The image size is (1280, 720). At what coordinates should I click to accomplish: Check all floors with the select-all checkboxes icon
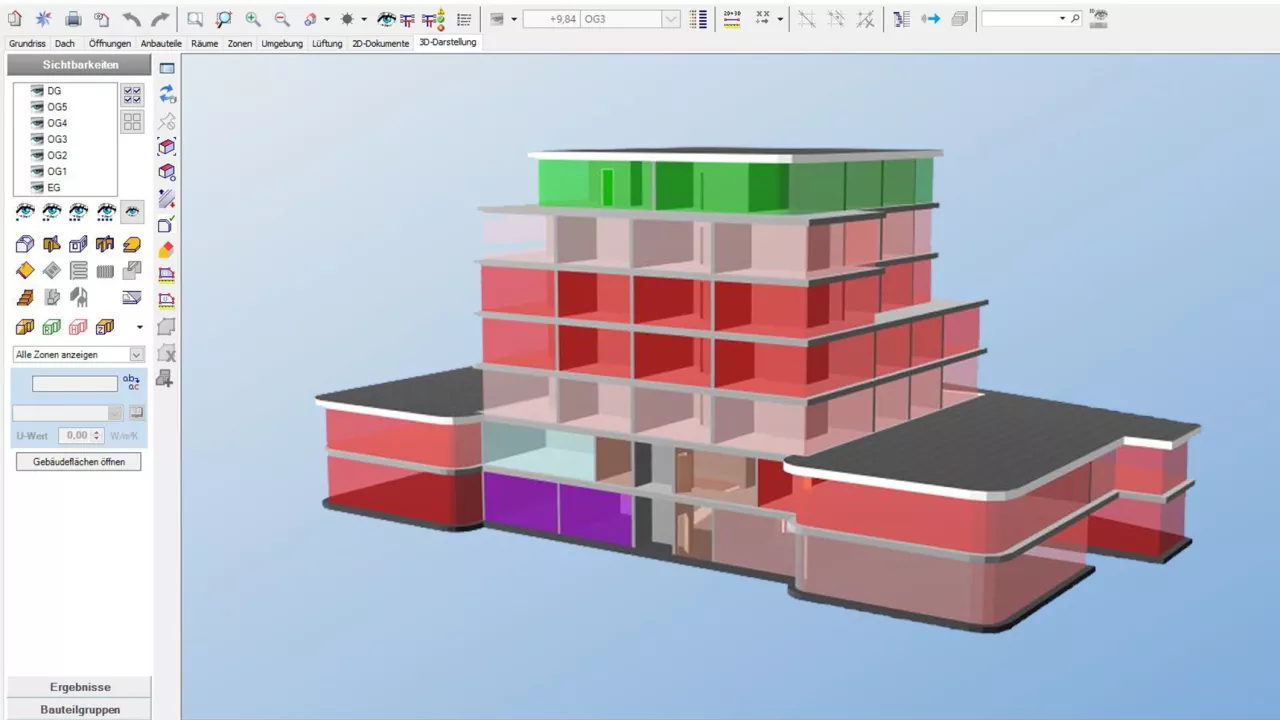click(132, 95)
